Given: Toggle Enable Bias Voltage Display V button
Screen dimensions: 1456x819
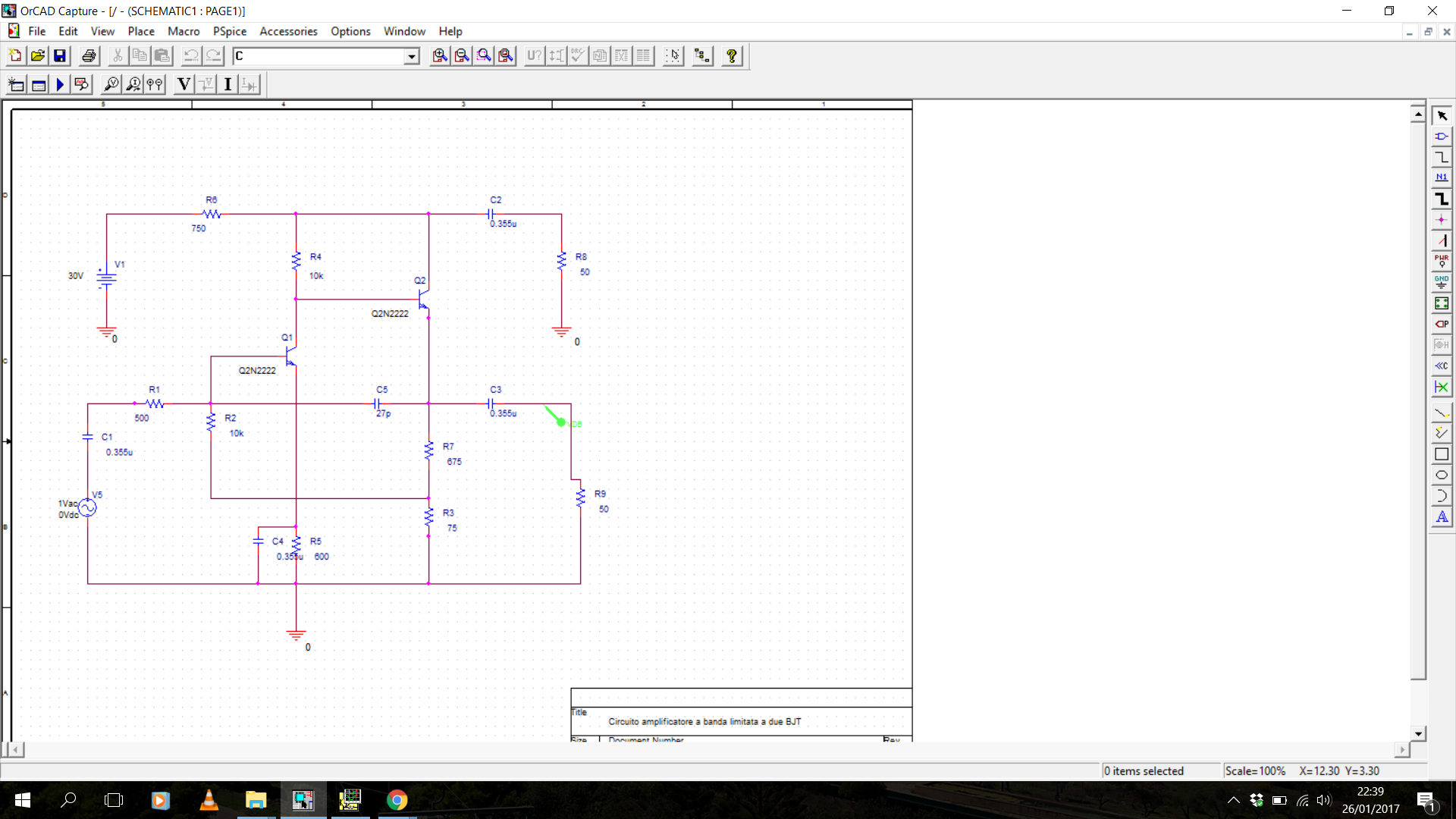Looking at the screenshot, I should point(184,84).
